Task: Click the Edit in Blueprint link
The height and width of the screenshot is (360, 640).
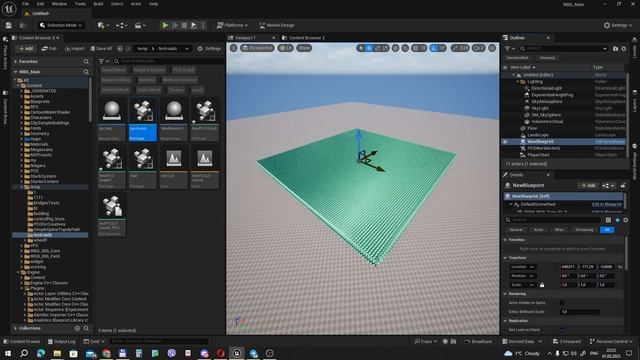Action: [607, 204]
